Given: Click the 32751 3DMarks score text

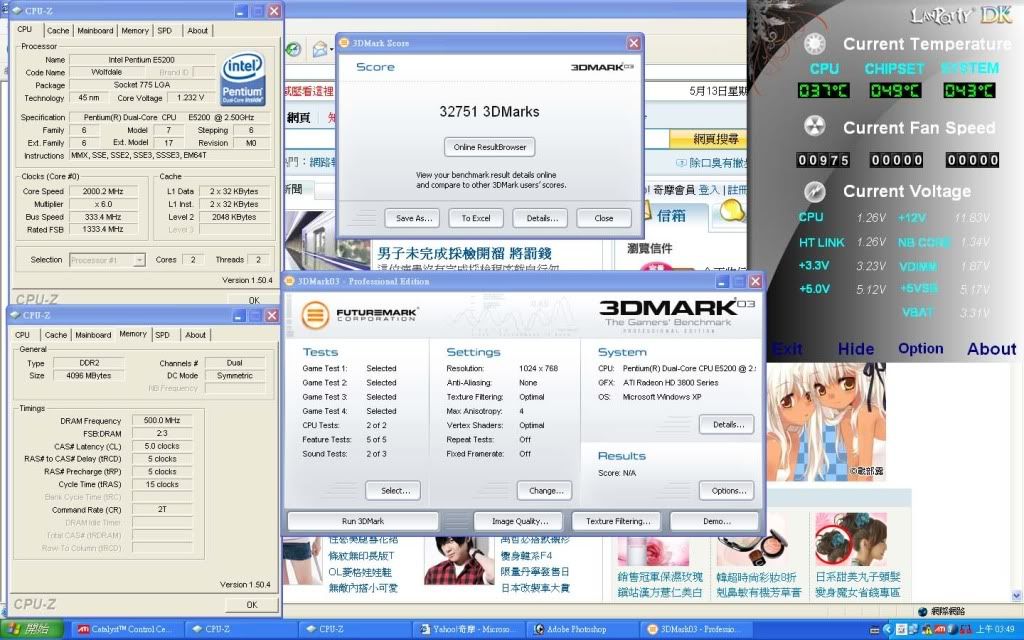Looking at the screenshot, I should 489,112.
